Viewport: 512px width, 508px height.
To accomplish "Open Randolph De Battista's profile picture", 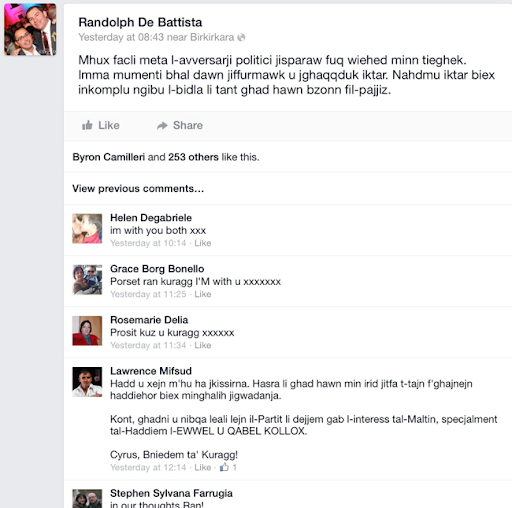I will [30, 29].
